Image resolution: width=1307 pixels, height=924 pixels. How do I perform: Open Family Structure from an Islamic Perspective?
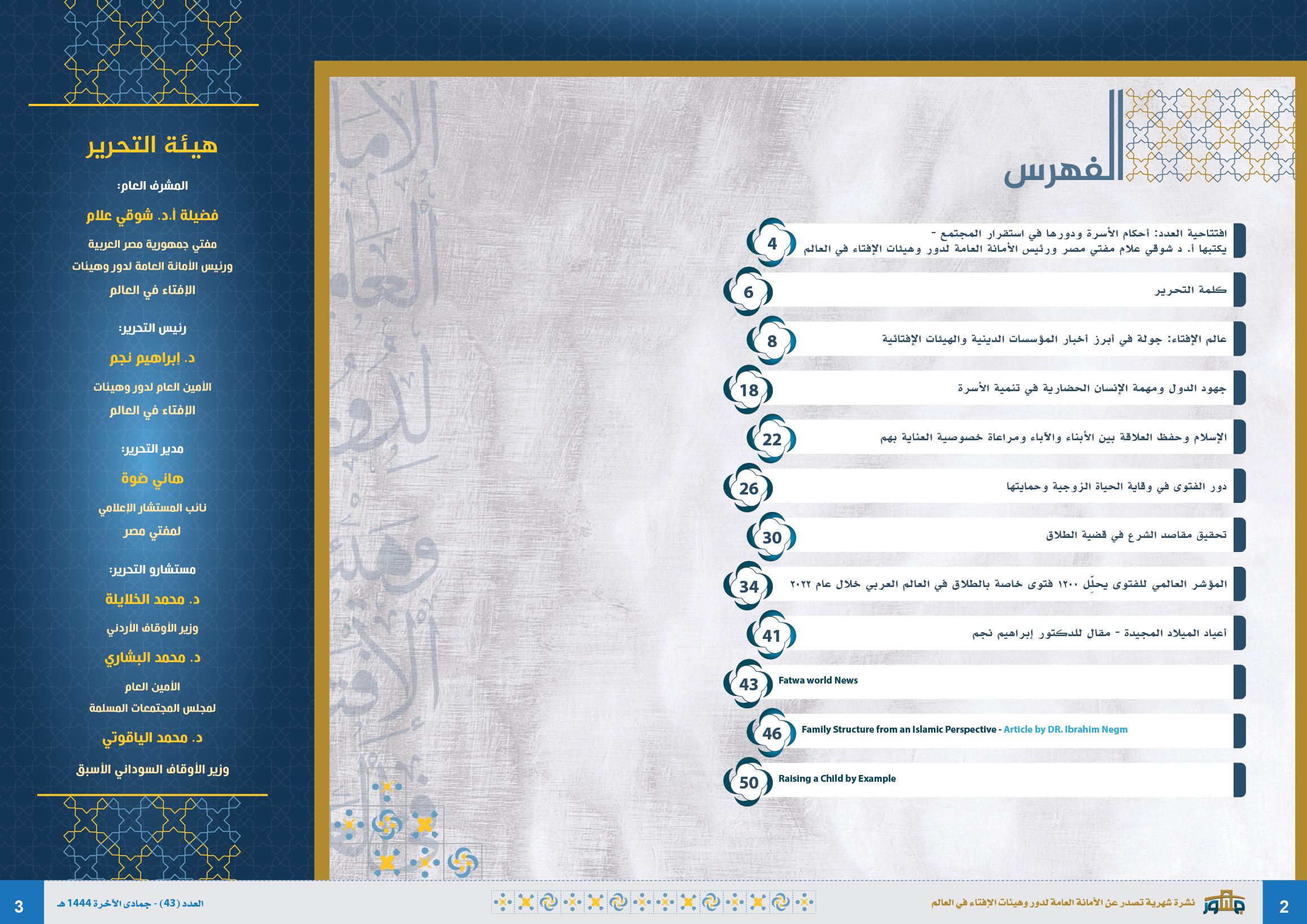[x=898, y=729]
